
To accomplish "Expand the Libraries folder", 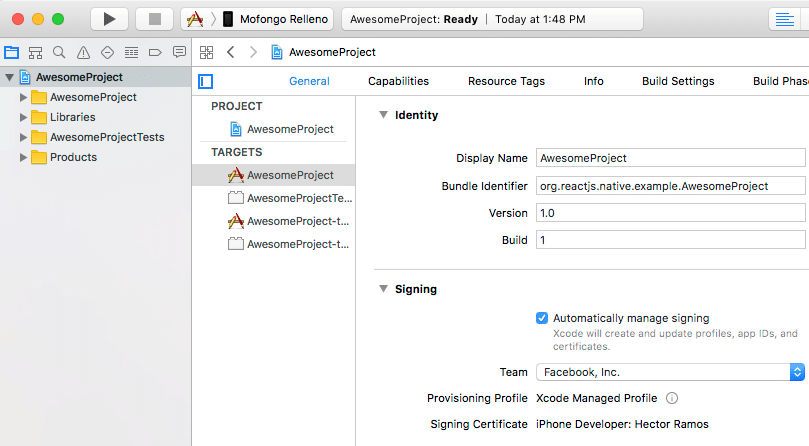I will point(24,117).
